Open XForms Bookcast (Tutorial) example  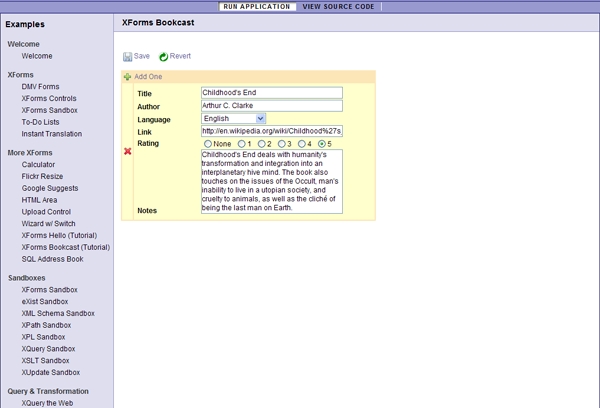66,248
